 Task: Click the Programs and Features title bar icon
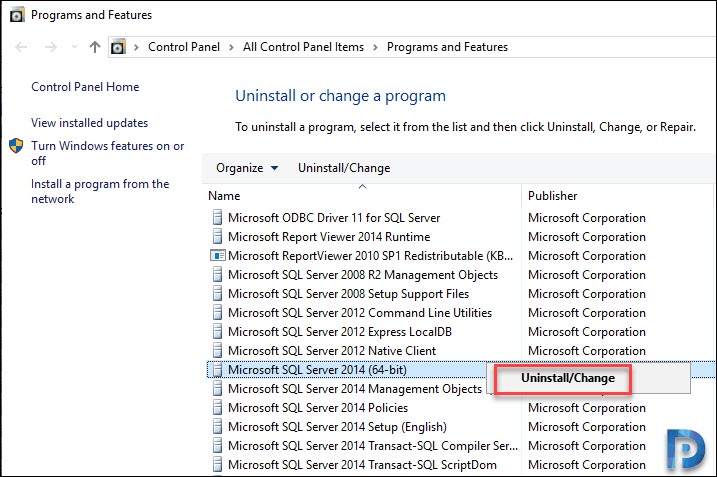[x=17, y=15]
